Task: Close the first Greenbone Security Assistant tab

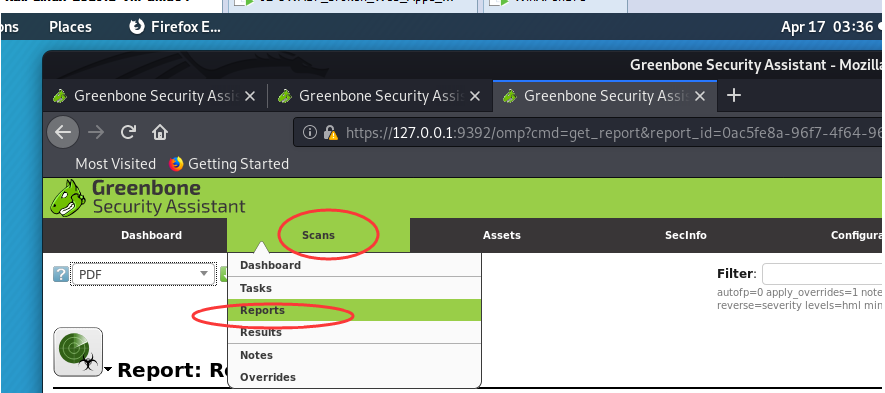Action: click(250, 97)
